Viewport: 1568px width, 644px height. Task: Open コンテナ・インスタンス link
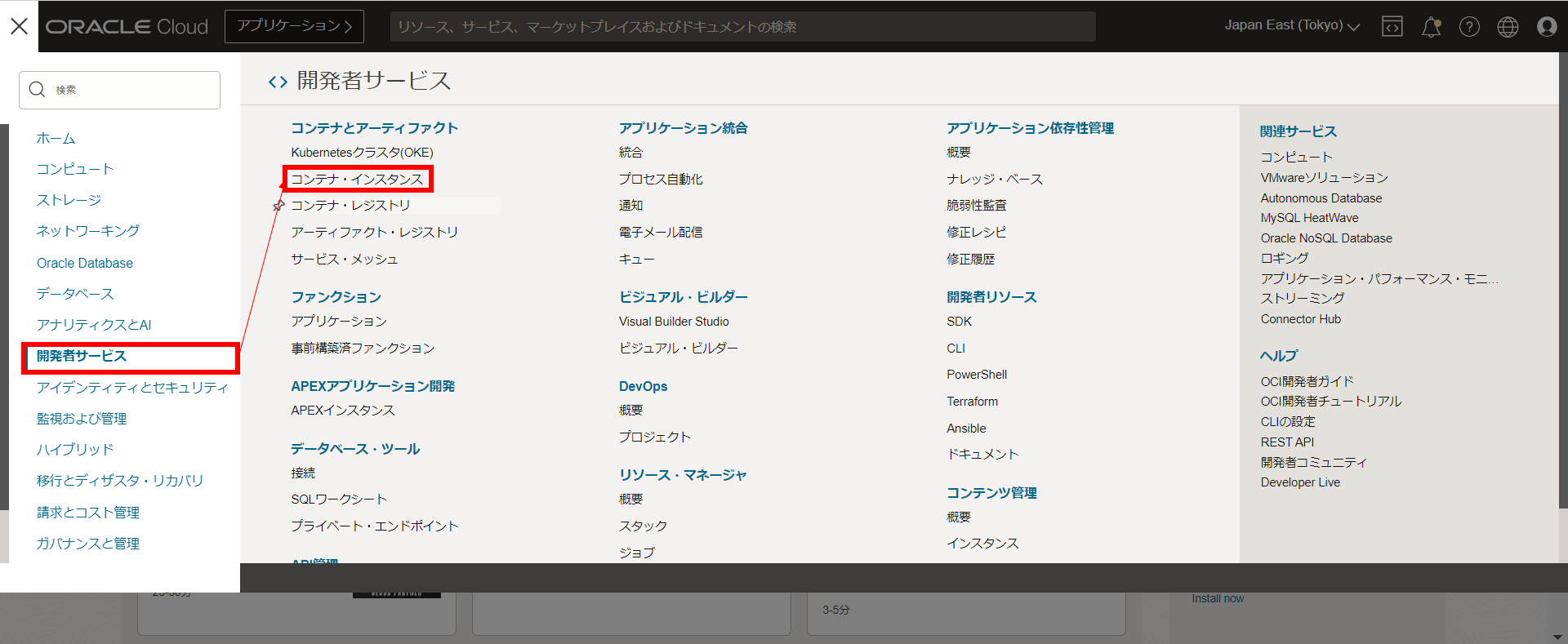pyautogui.click(x=357, y=179)
